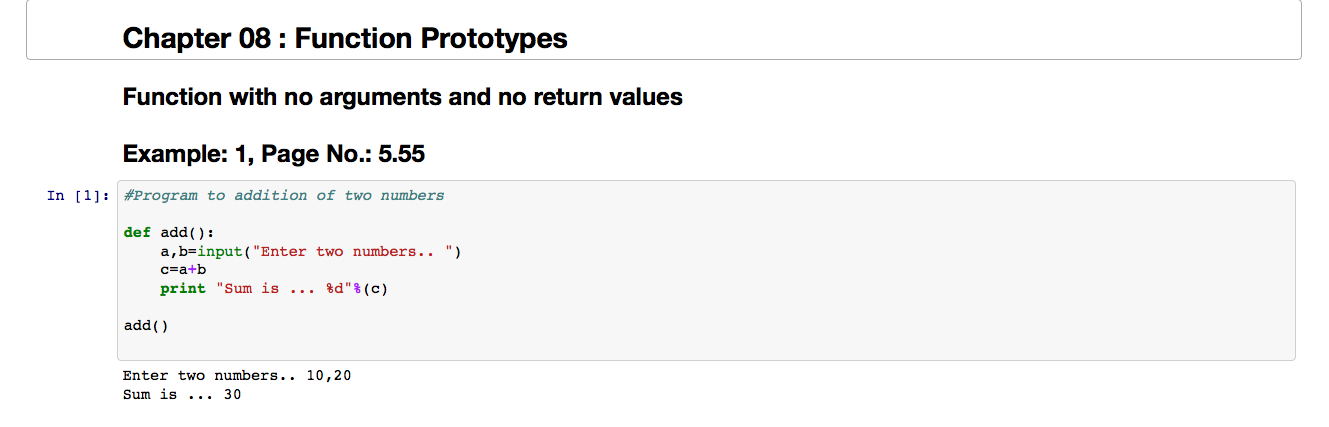This screenshot has height=427, width=1329.
Task: Click the standalone "add()" call line
Action: [x=146, y=326]
